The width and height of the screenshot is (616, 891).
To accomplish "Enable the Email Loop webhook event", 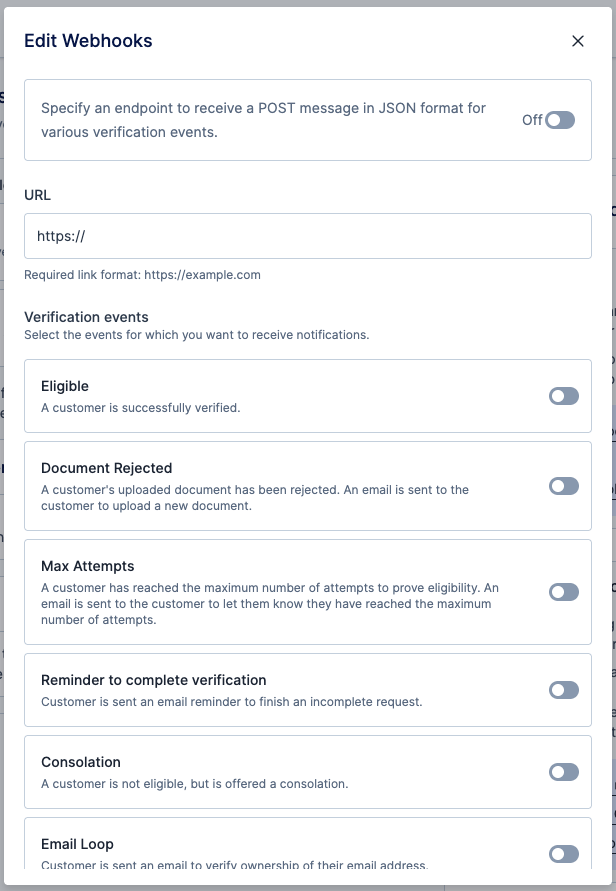I will click(x=561, y=851).
